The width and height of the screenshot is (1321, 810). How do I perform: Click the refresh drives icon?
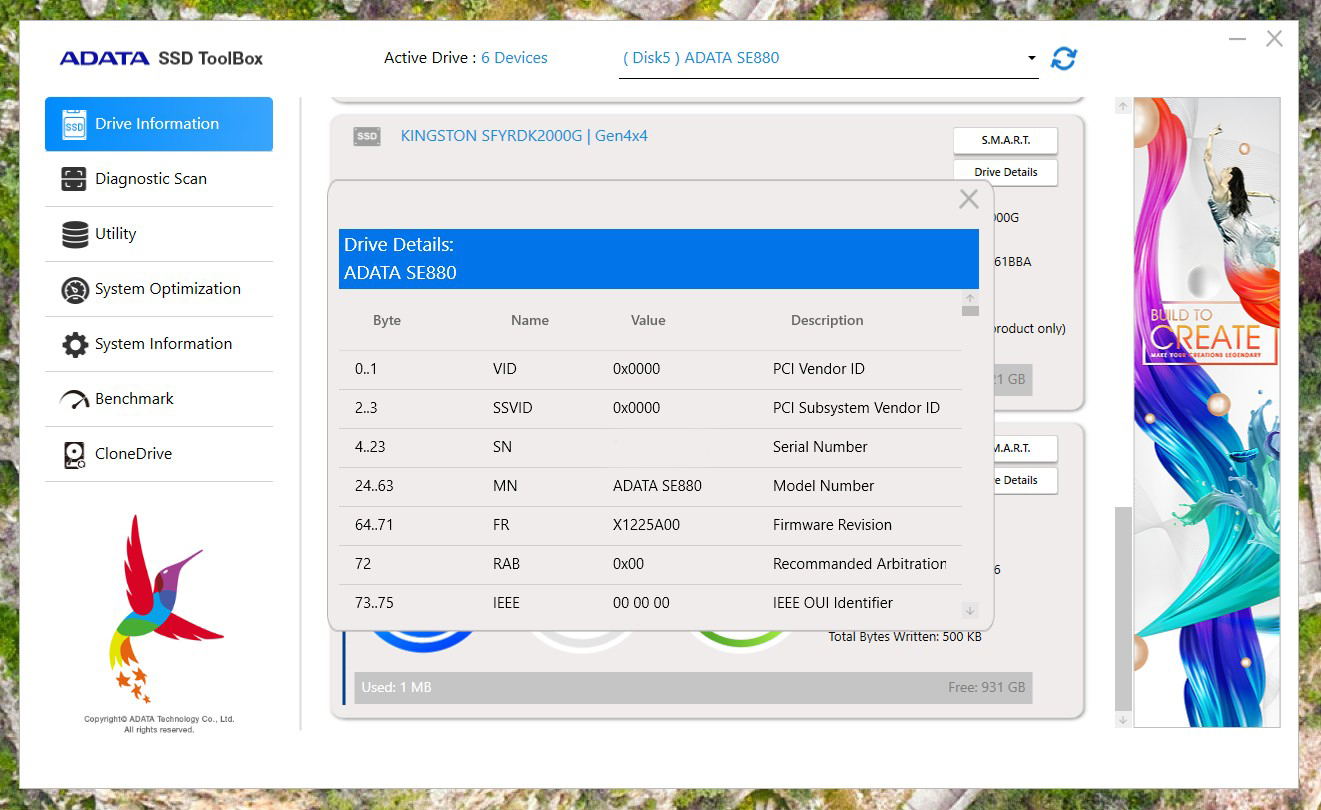[x=1064, y=59]
